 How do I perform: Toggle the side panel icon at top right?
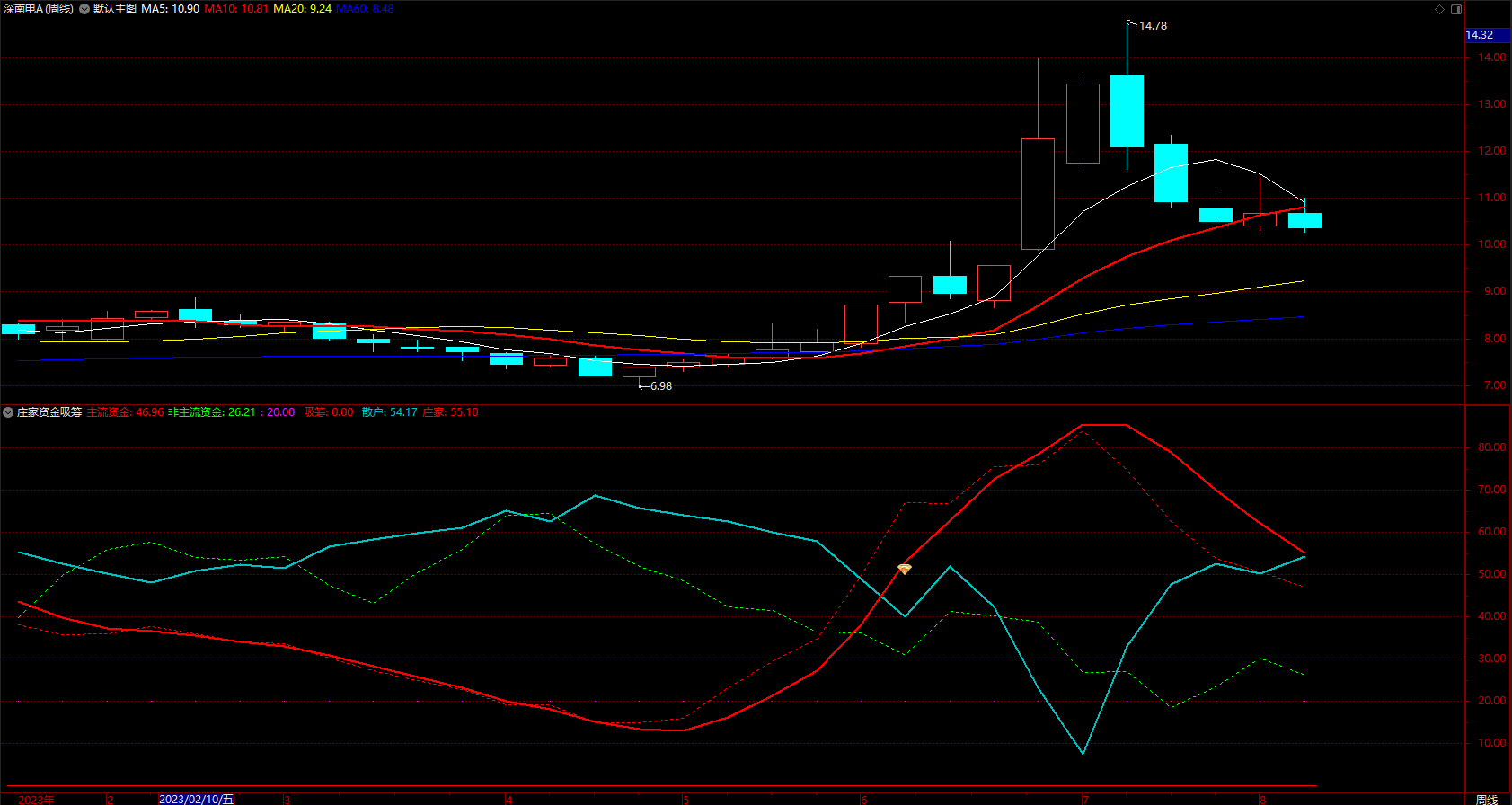(x=1456, y=9)
